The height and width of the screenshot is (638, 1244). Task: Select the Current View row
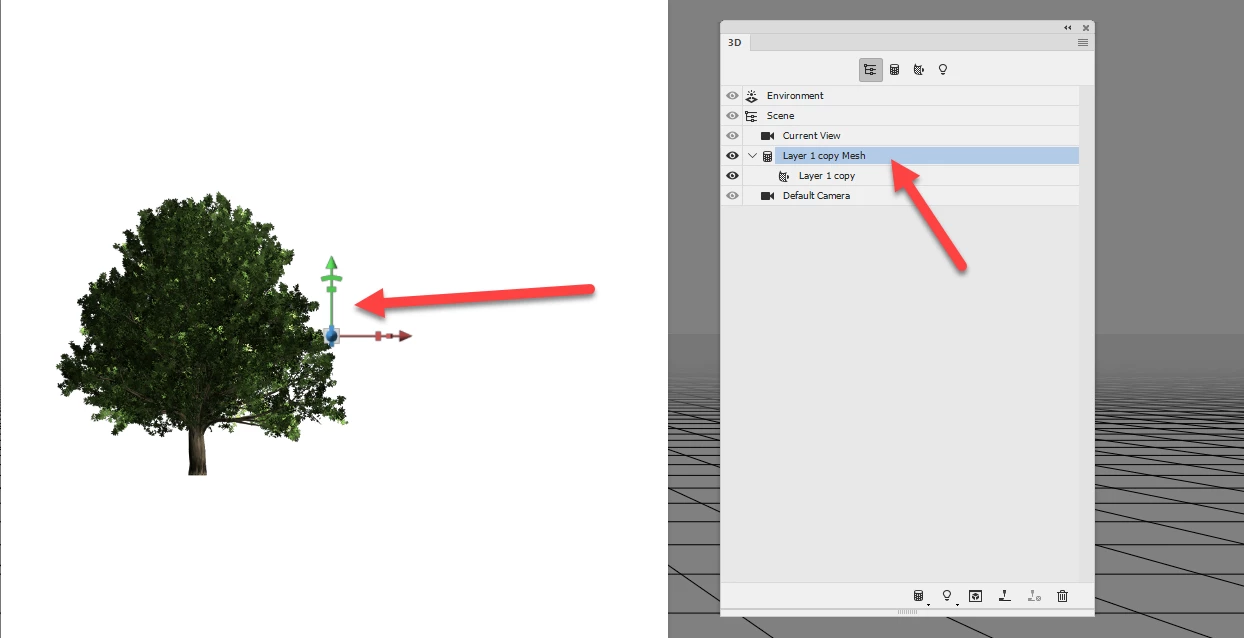[x=911, y=136]
